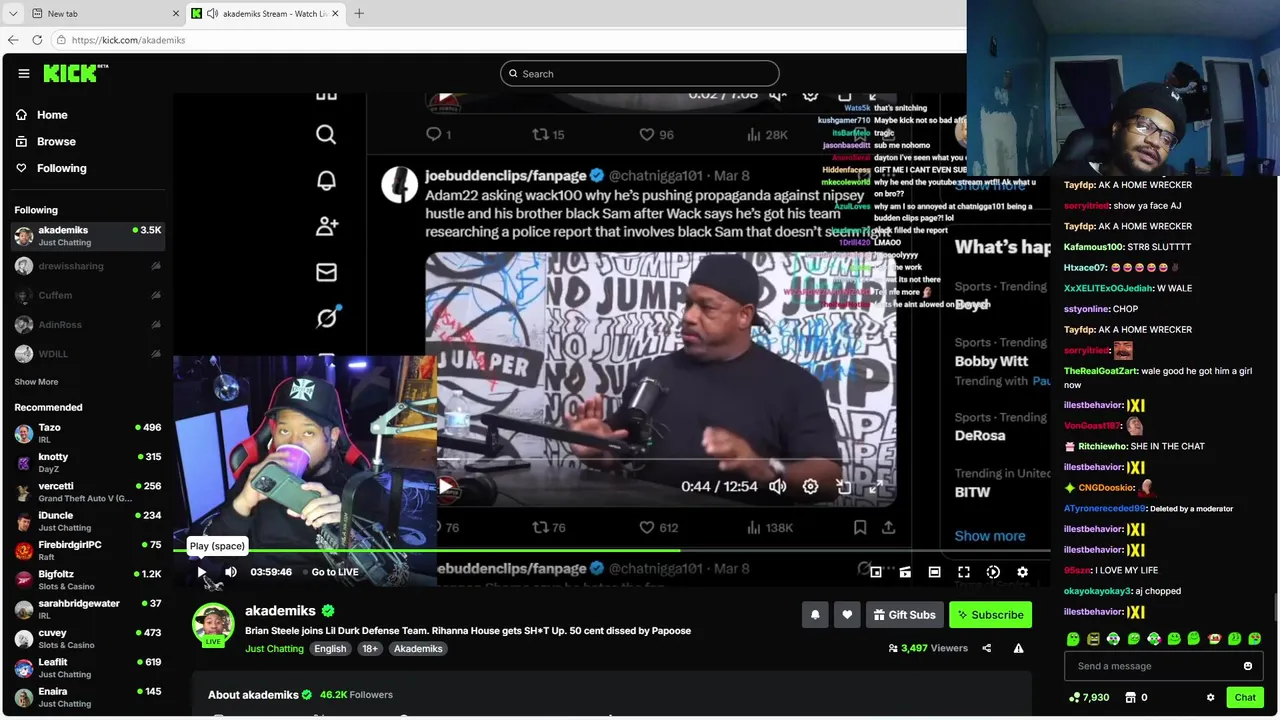Image resolution: width=1280 pixels, height=720 pixels.
Task: Open Enaira Just Chatting stream
Action: [x=88, y=697]
